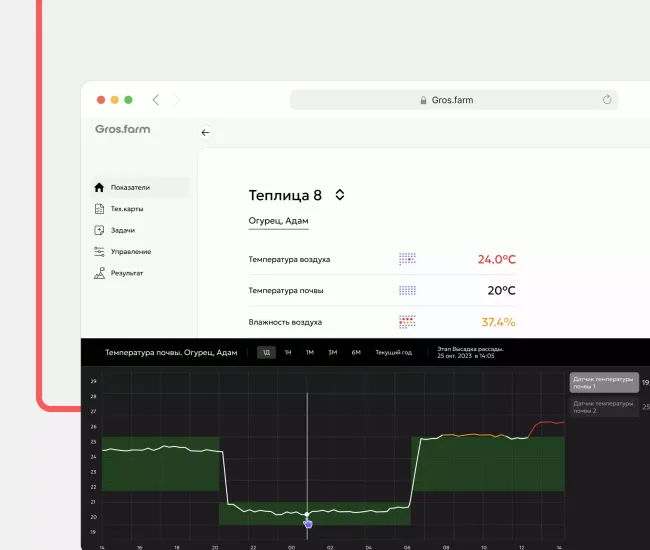Click the Результат flag icon

(x=99, y=273)
